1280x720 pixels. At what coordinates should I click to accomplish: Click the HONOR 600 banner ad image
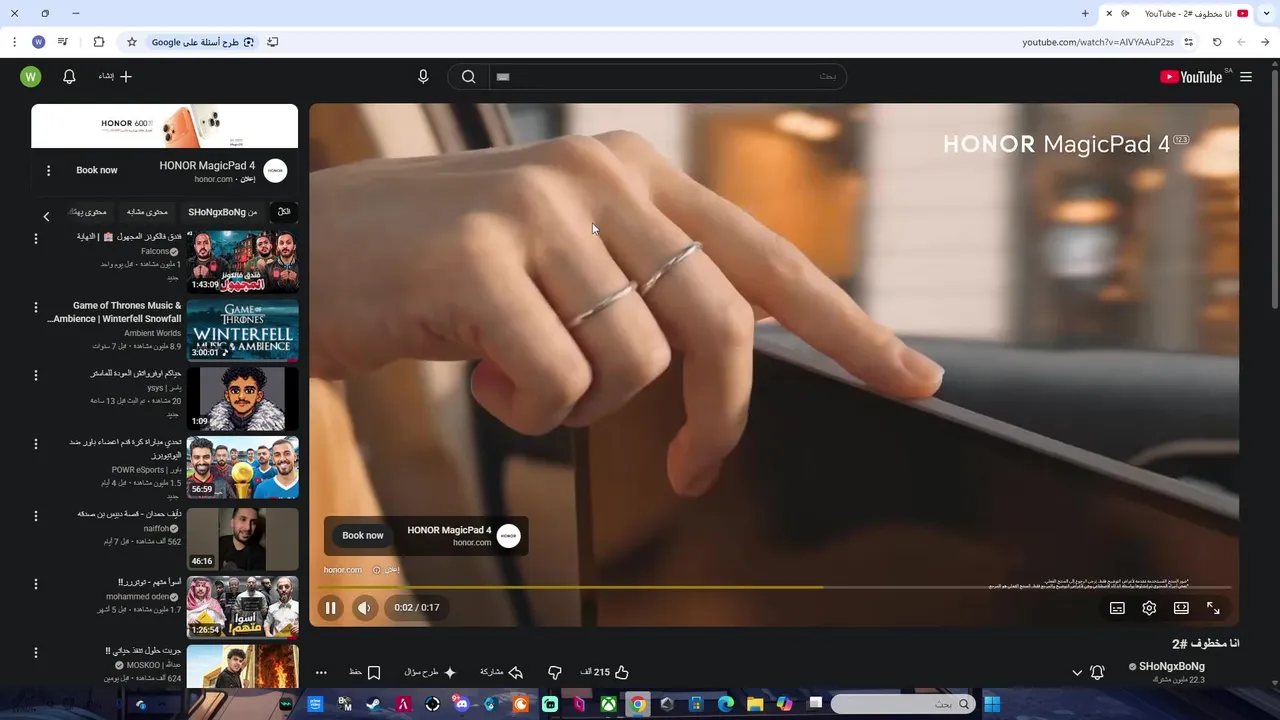click(x=165, y=126)
